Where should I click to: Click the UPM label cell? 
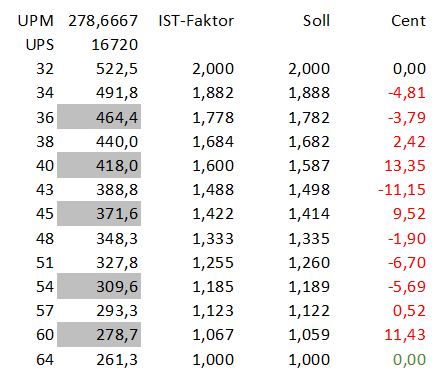coord(36,21)
